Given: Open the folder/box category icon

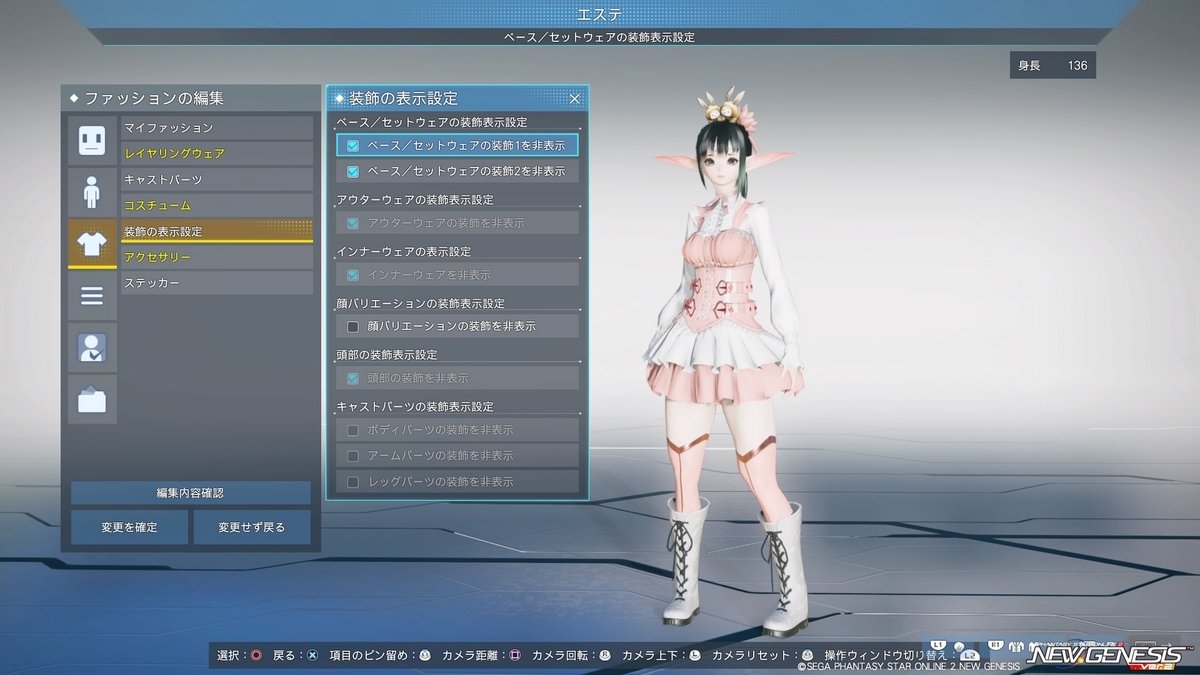Looking at the screenshot, I should coord(92,400).
